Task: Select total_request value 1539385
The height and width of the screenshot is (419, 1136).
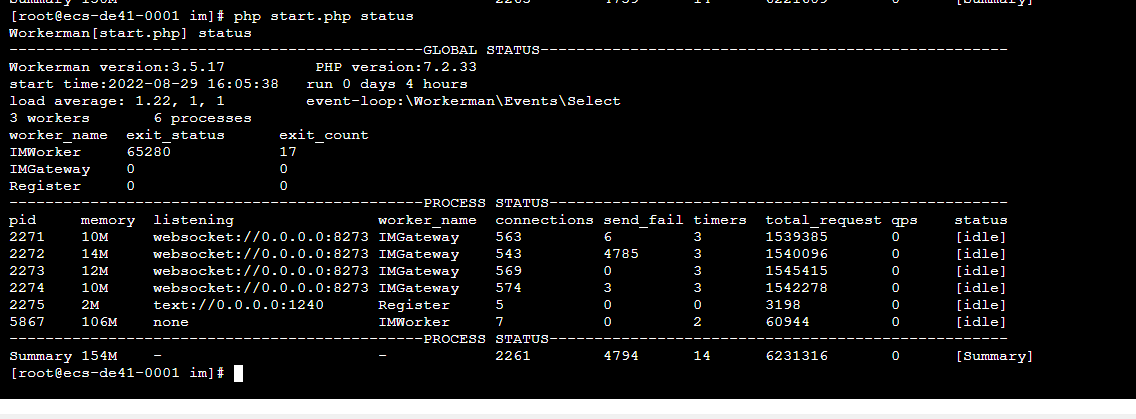Action: pos(797,237)
